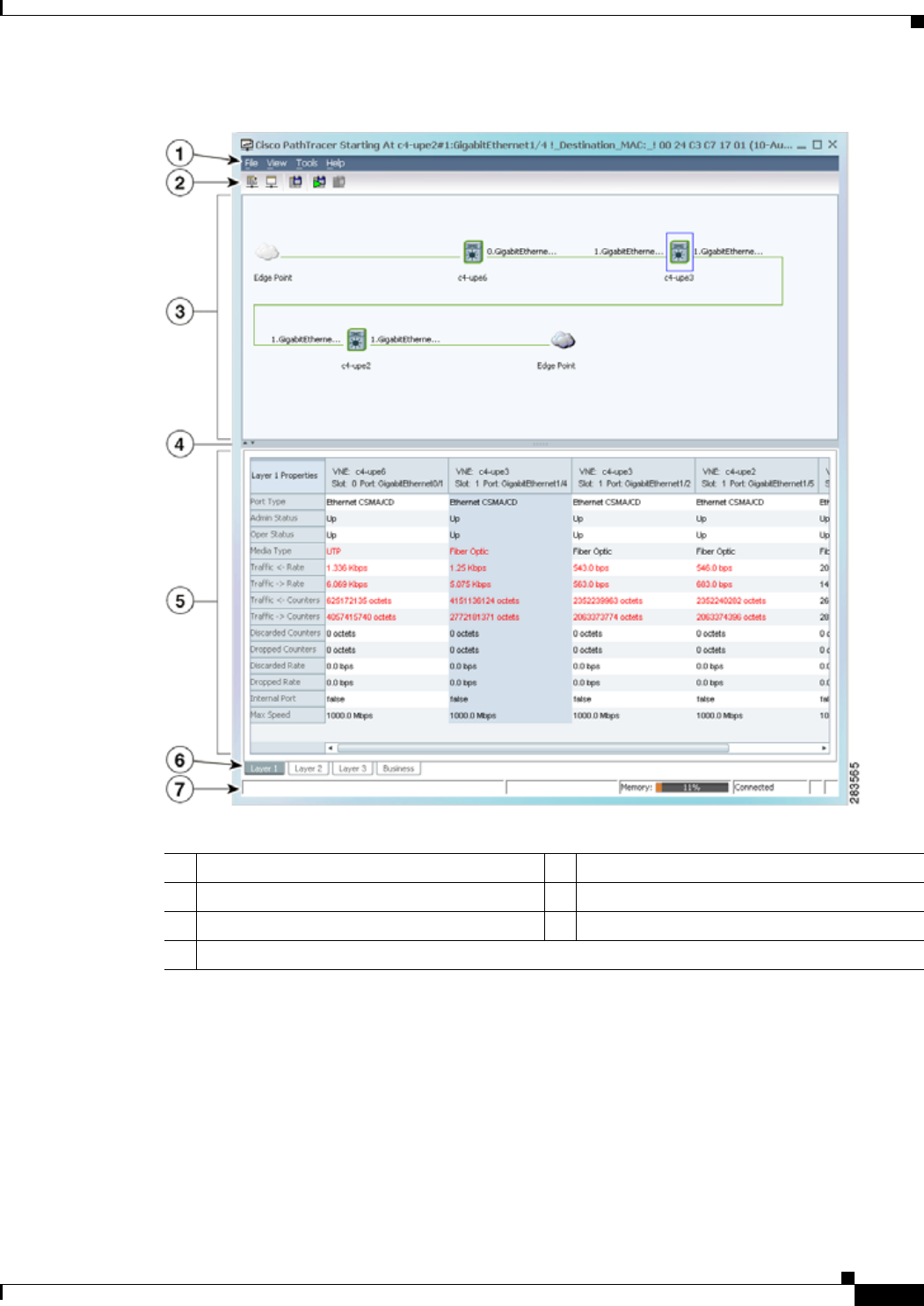Click the 2772181371 octets counter cell
Image resolution: width=924 pixels, height=1306 pixels.
click(510, 617)
